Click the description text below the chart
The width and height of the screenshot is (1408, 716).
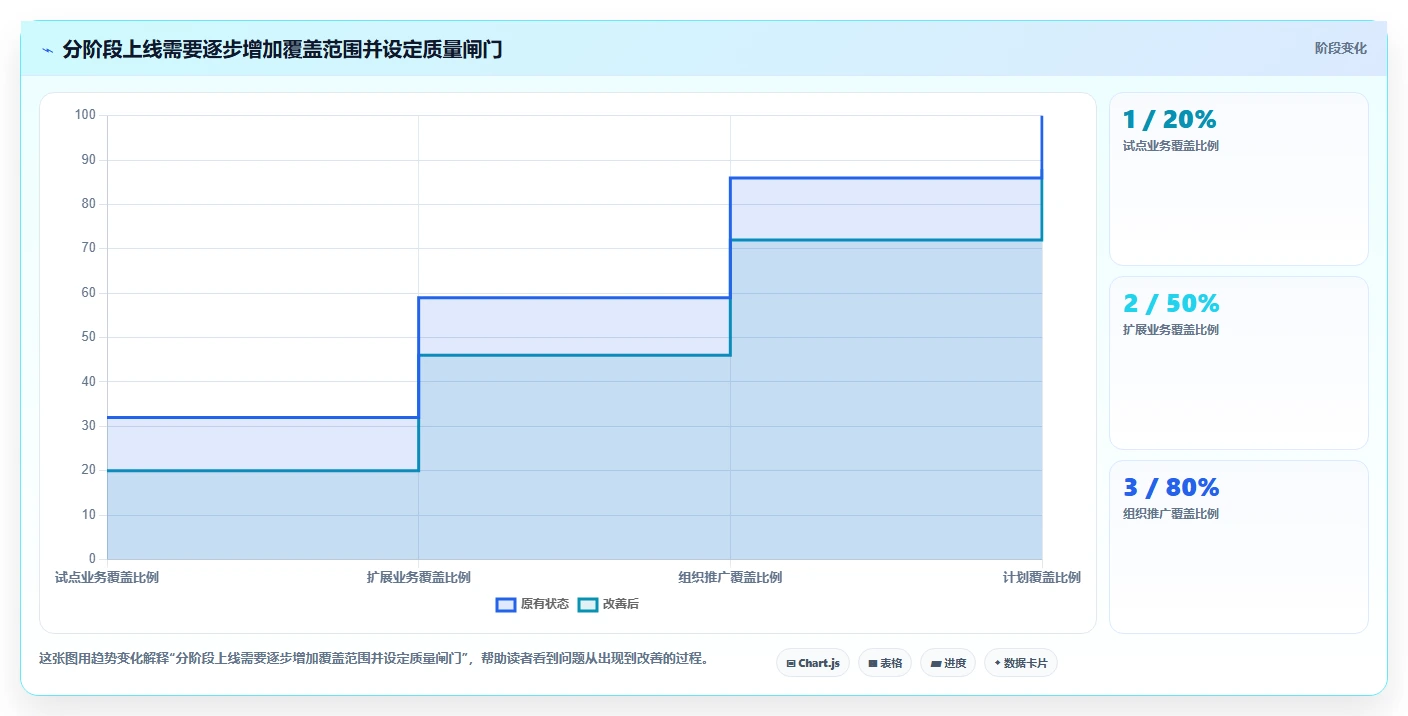coord(374,658)
